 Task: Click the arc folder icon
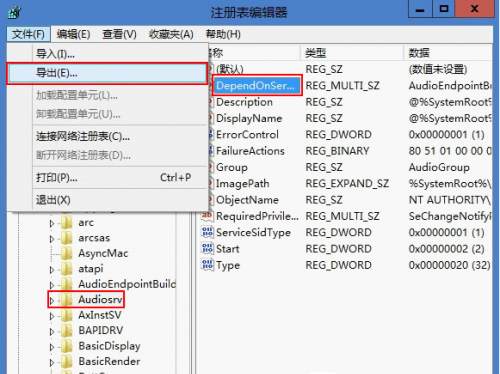click(x=67, y=222)
